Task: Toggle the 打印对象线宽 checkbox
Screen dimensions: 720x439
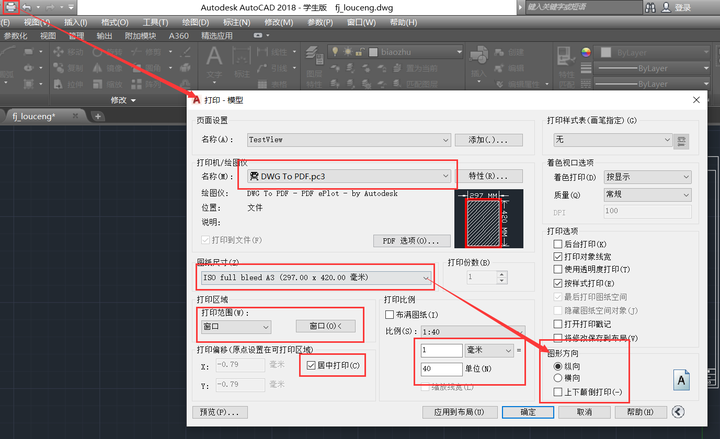Action: pyautogui.click(x=558, y=256)
